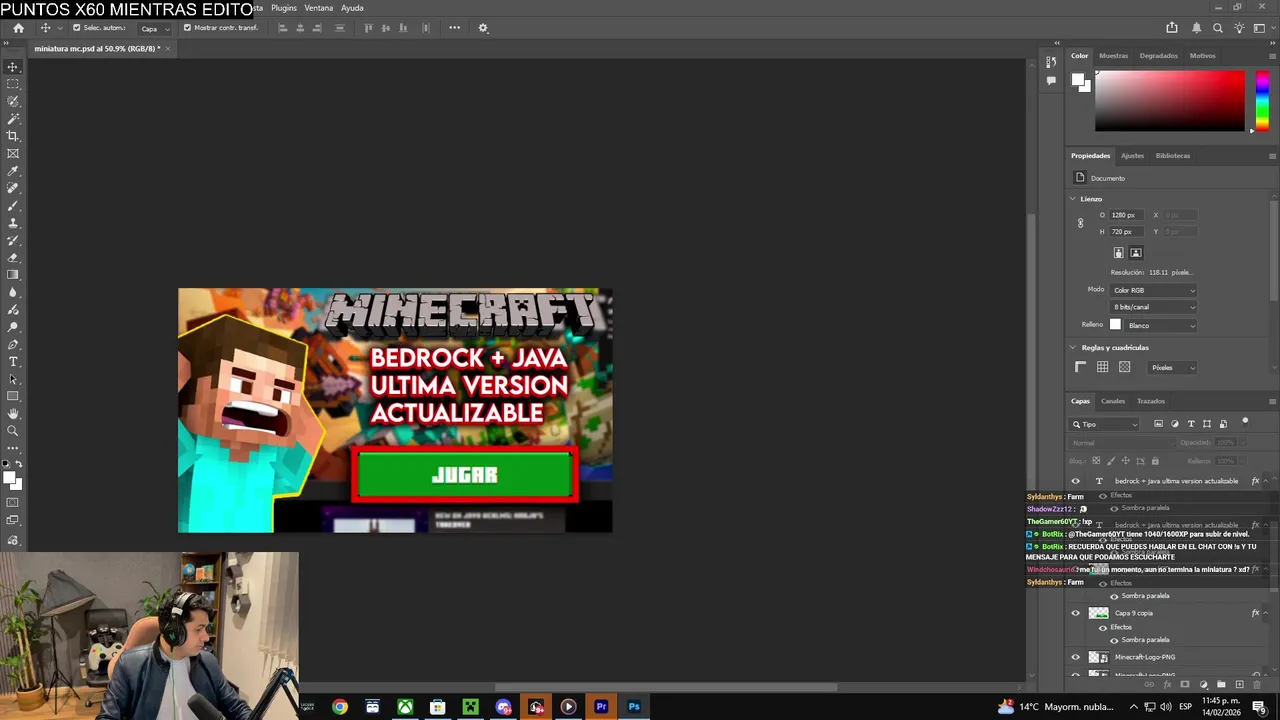Open the Plugins menu
1280x720 pixels.
pyautogui.click(x=284, y=8)
